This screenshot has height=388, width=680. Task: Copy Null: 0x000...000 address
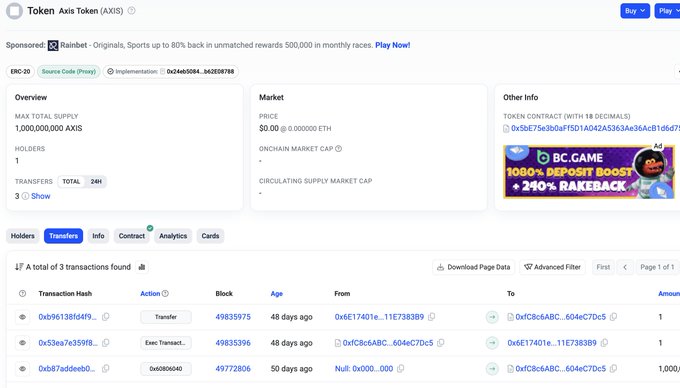pos(401,368)
